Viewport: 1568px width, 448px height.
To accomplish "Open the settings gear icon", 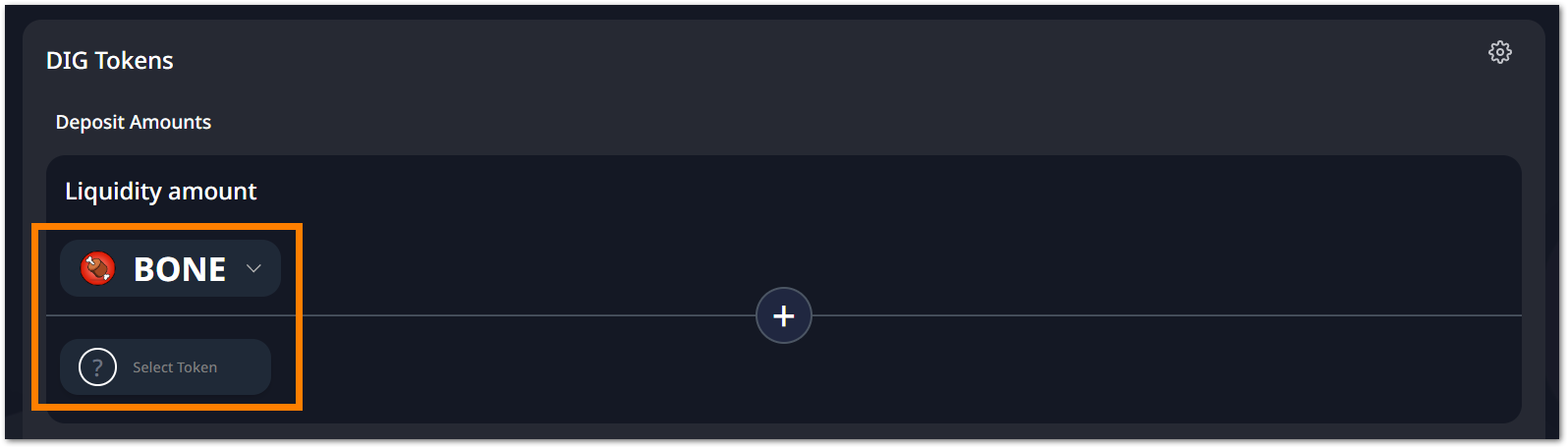I will pyautogui.click(x=1499, y=52).
